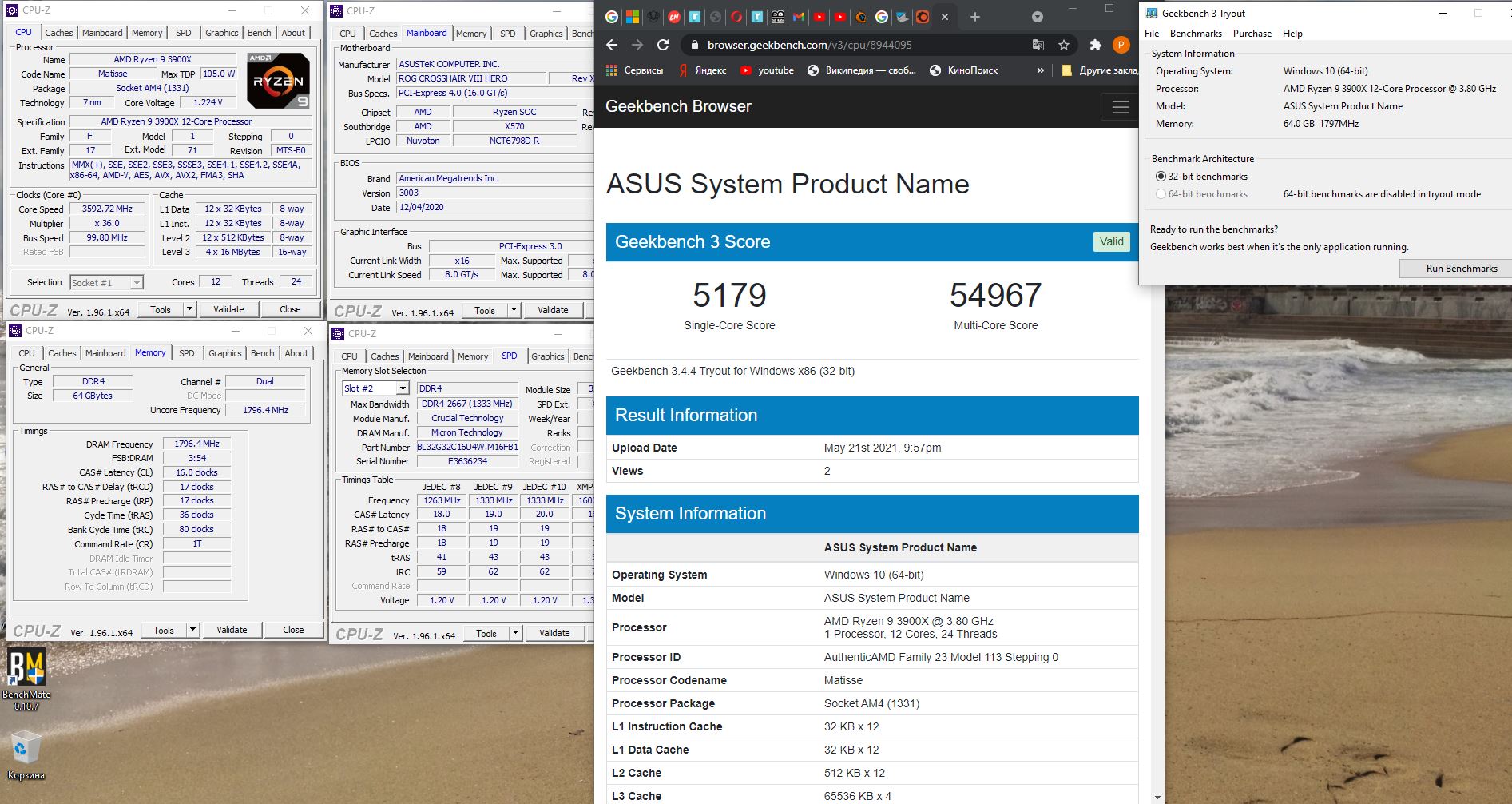Click the ROG CROSSHAIR VIII HERO model field
1512x804 pixels.
(470, 78)
